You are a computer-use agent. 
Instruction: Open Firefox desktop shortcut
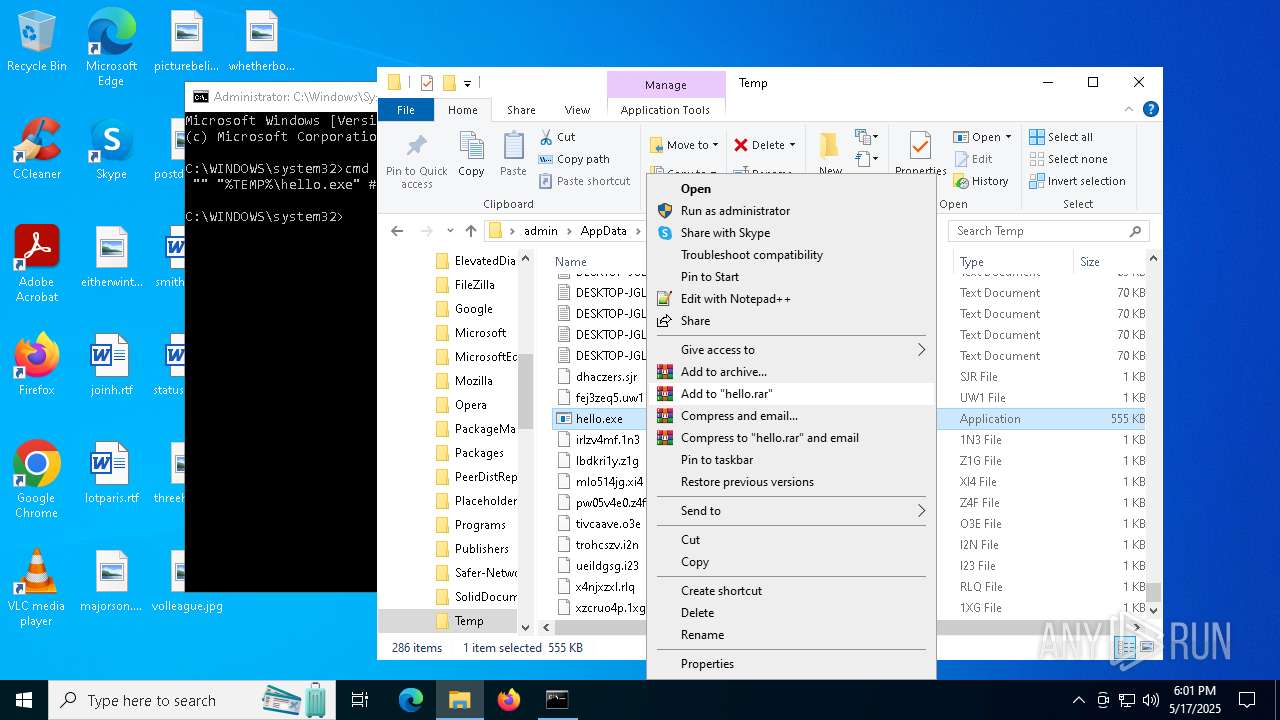click(x=36, y=366)
